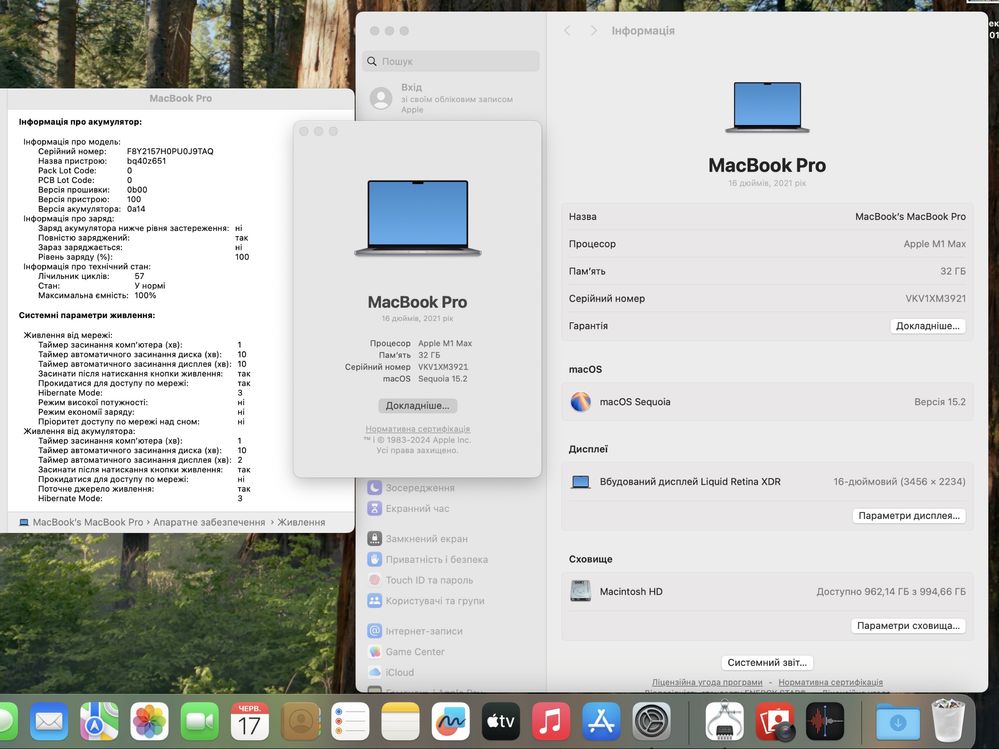Click the Інформація про акумулятор heading
This screenshot has width=999, height=749.
(x=80, y=122)
